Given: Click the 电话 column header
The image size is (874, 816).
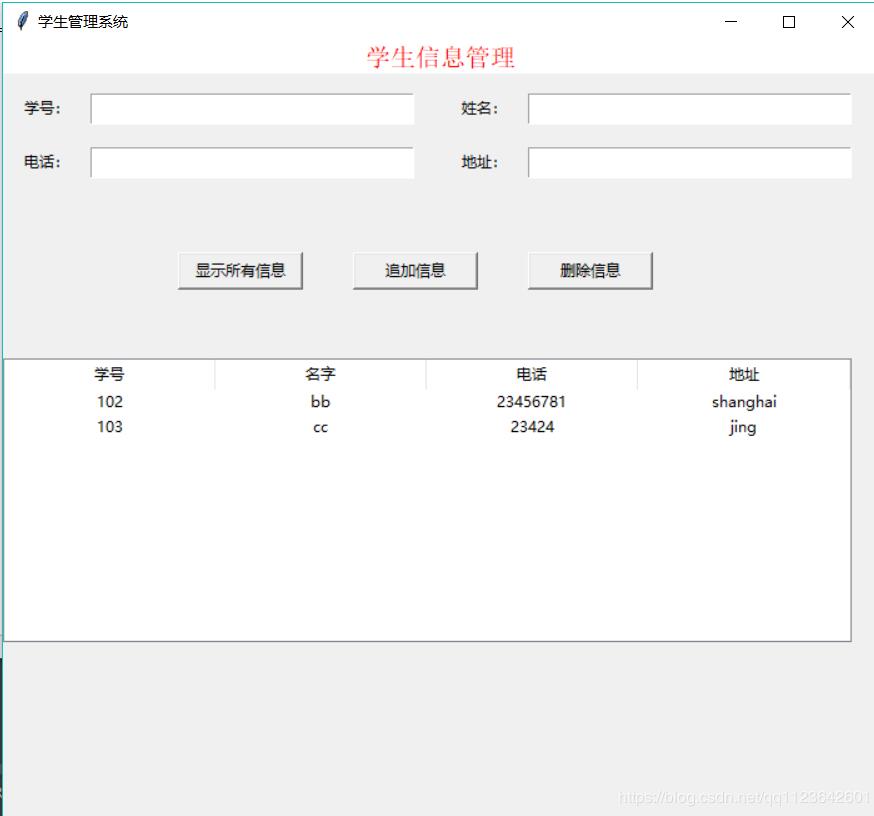Looking at the screenshot, I should pos(531,374).
